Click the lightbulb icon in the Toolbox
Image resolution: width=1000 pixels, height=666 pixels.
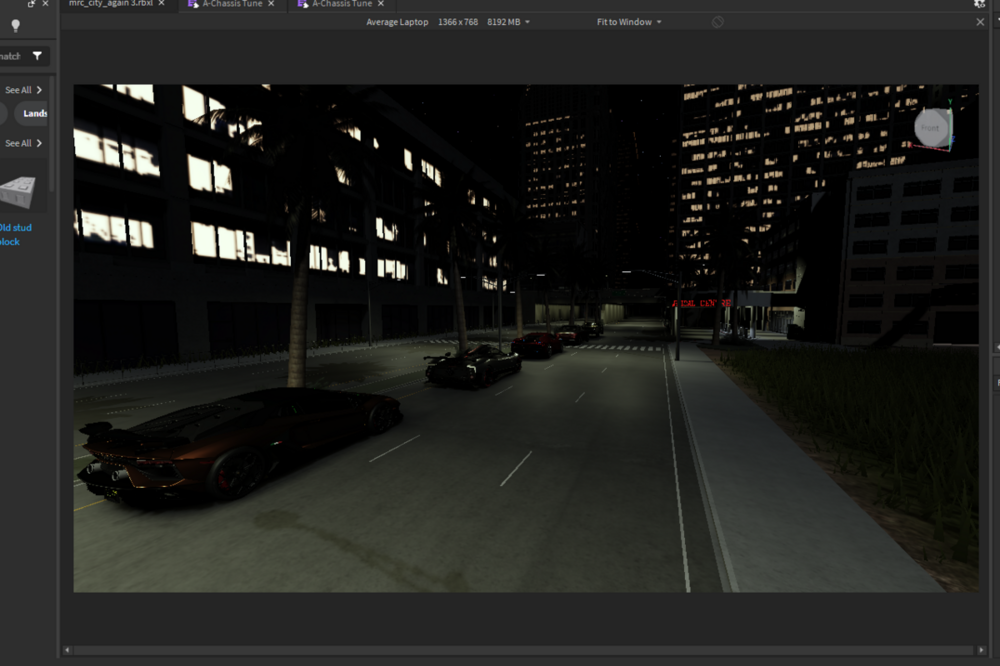click(16, 25)
